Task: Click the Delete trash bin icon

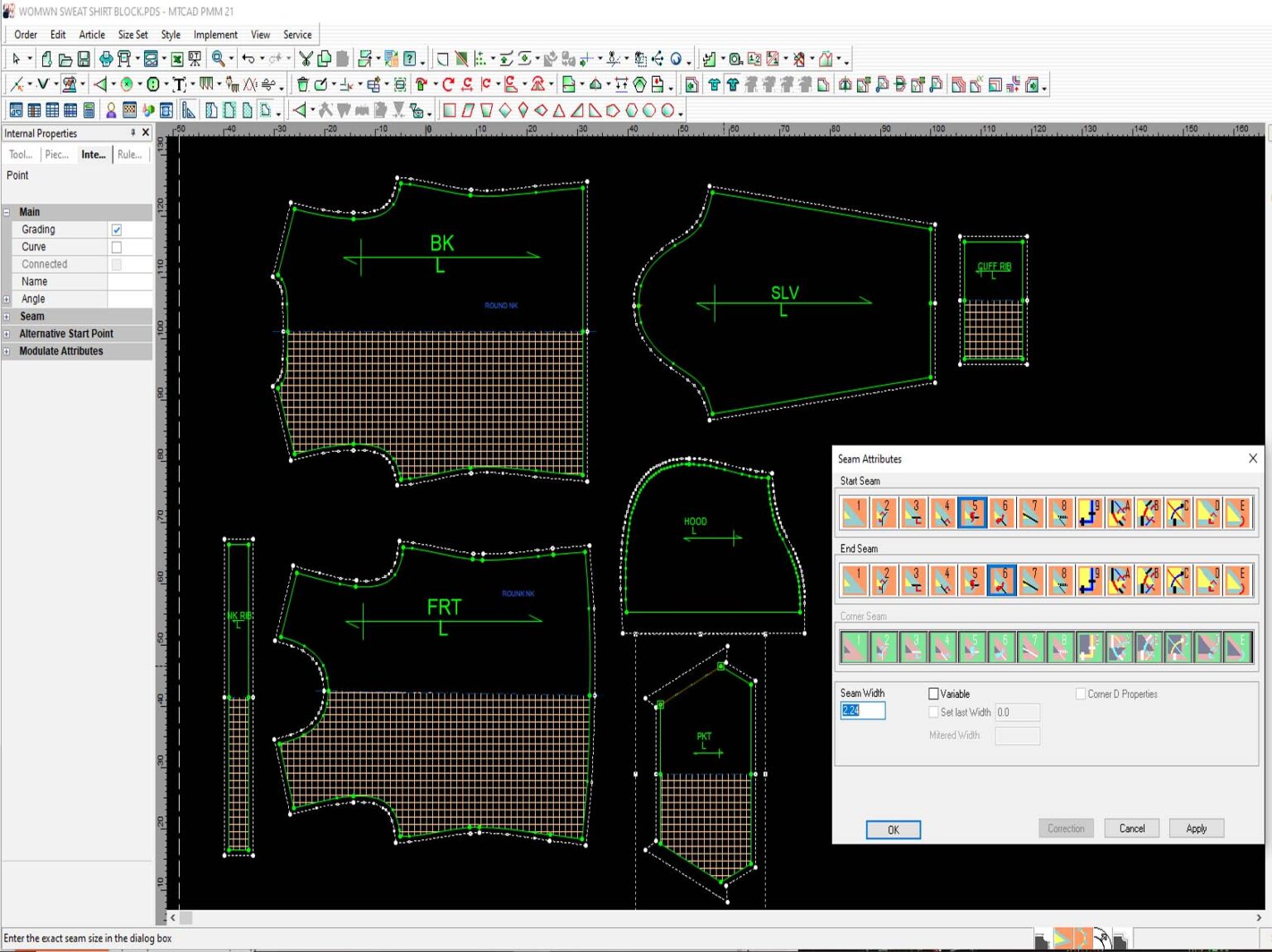Action: point(302,84)
